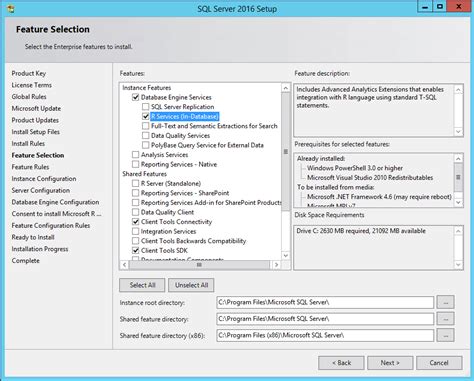474x381 pixels.
Task: Click the features list scroll up arrow
Action: [286, 88]
